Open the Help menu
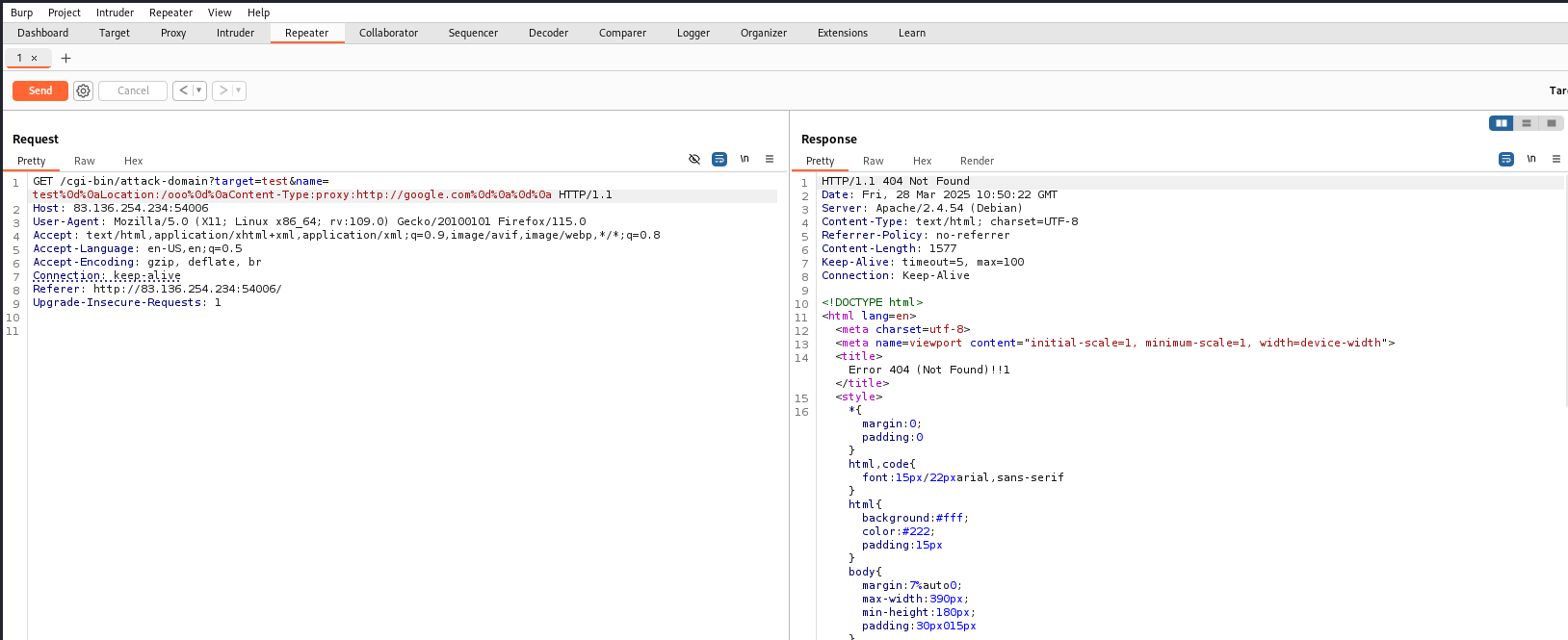The width and height of the screenshot is (1568, 640). pyautogui.click(x=258, y=13)
